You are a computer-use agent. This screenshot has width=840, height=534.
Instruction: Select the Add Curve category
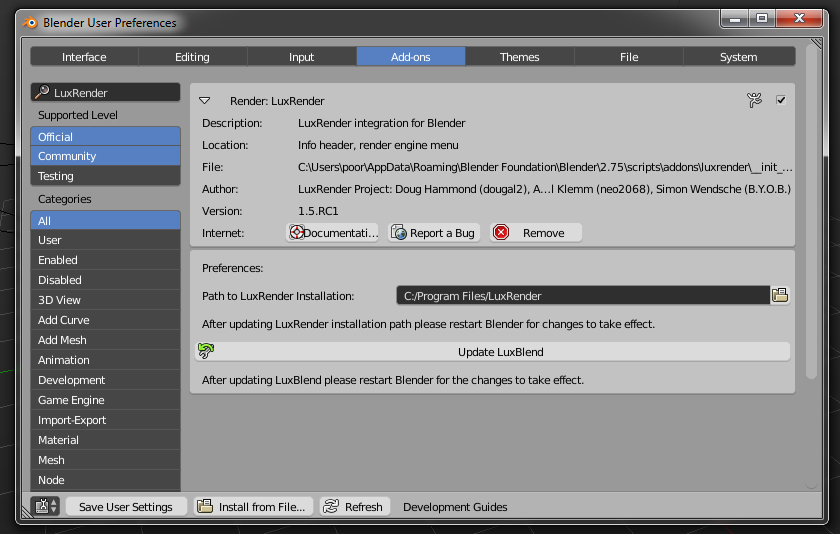pyautogui.click(x=106, y=320)
